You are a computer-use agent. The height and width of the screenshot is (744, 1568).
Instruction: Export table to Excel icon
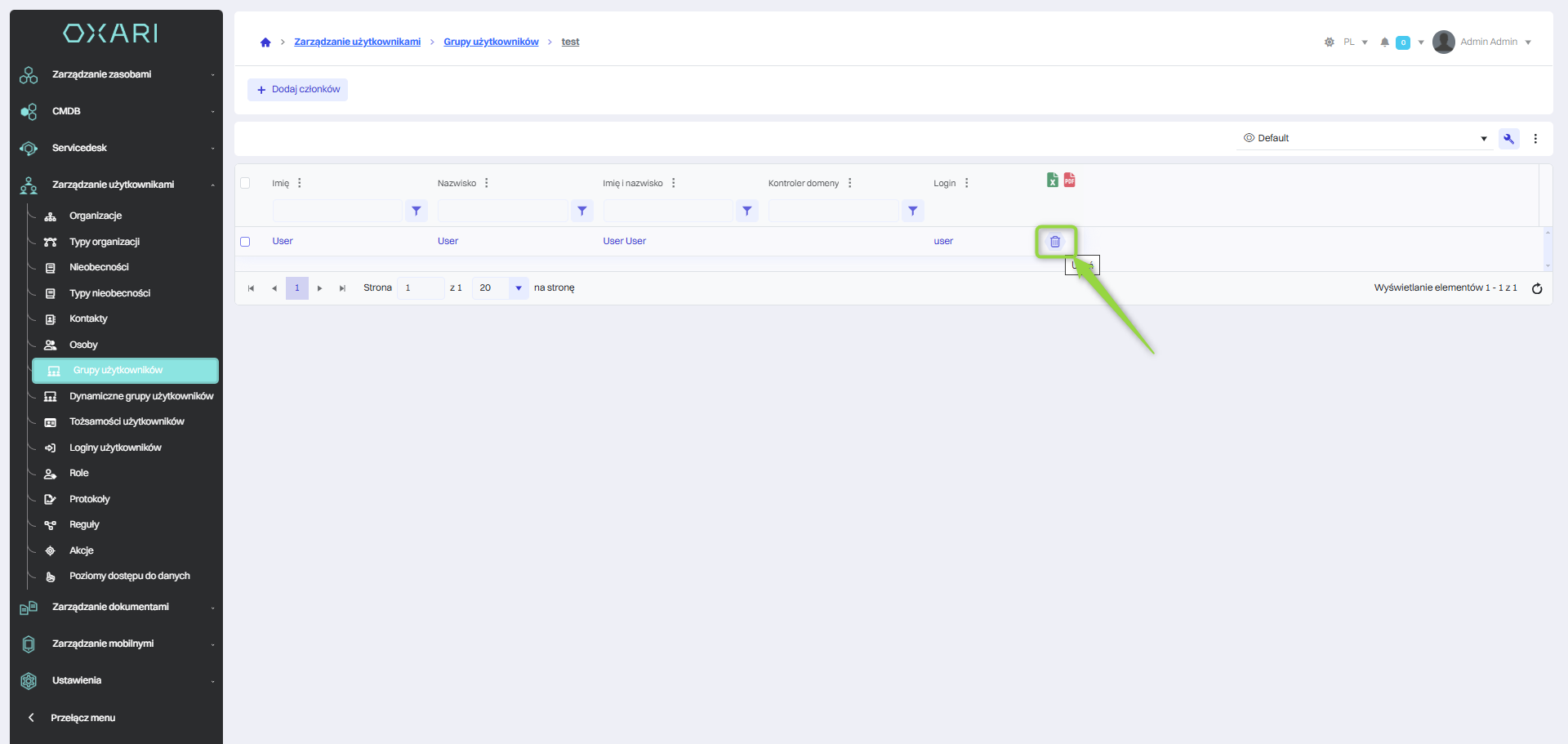pos(1053,180)
